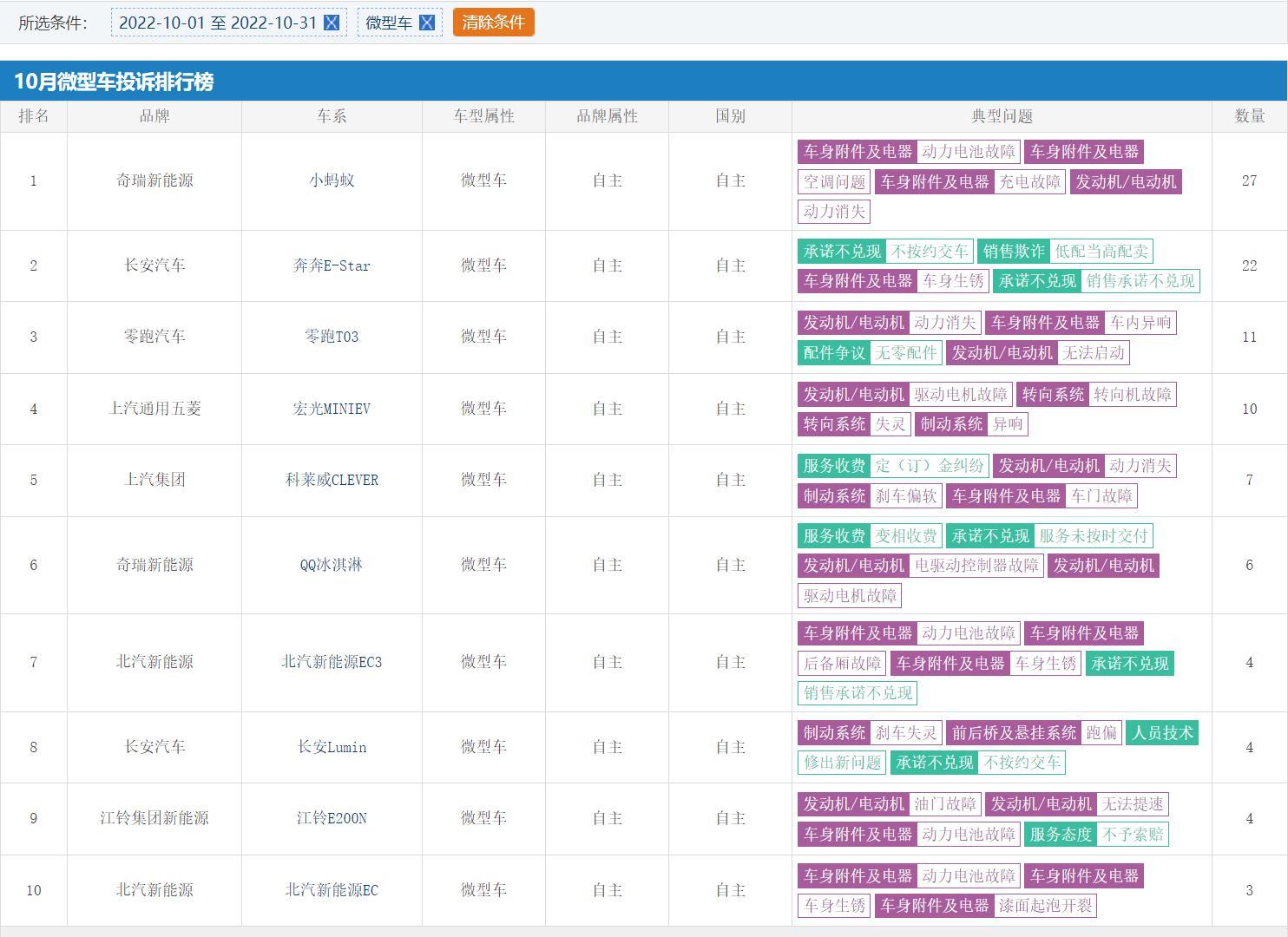Click the 不按约交车 tag in 奔奔E-Star row
This screenshot has height=937, width=1288.
pyautogui.click(x=929, y=252)
